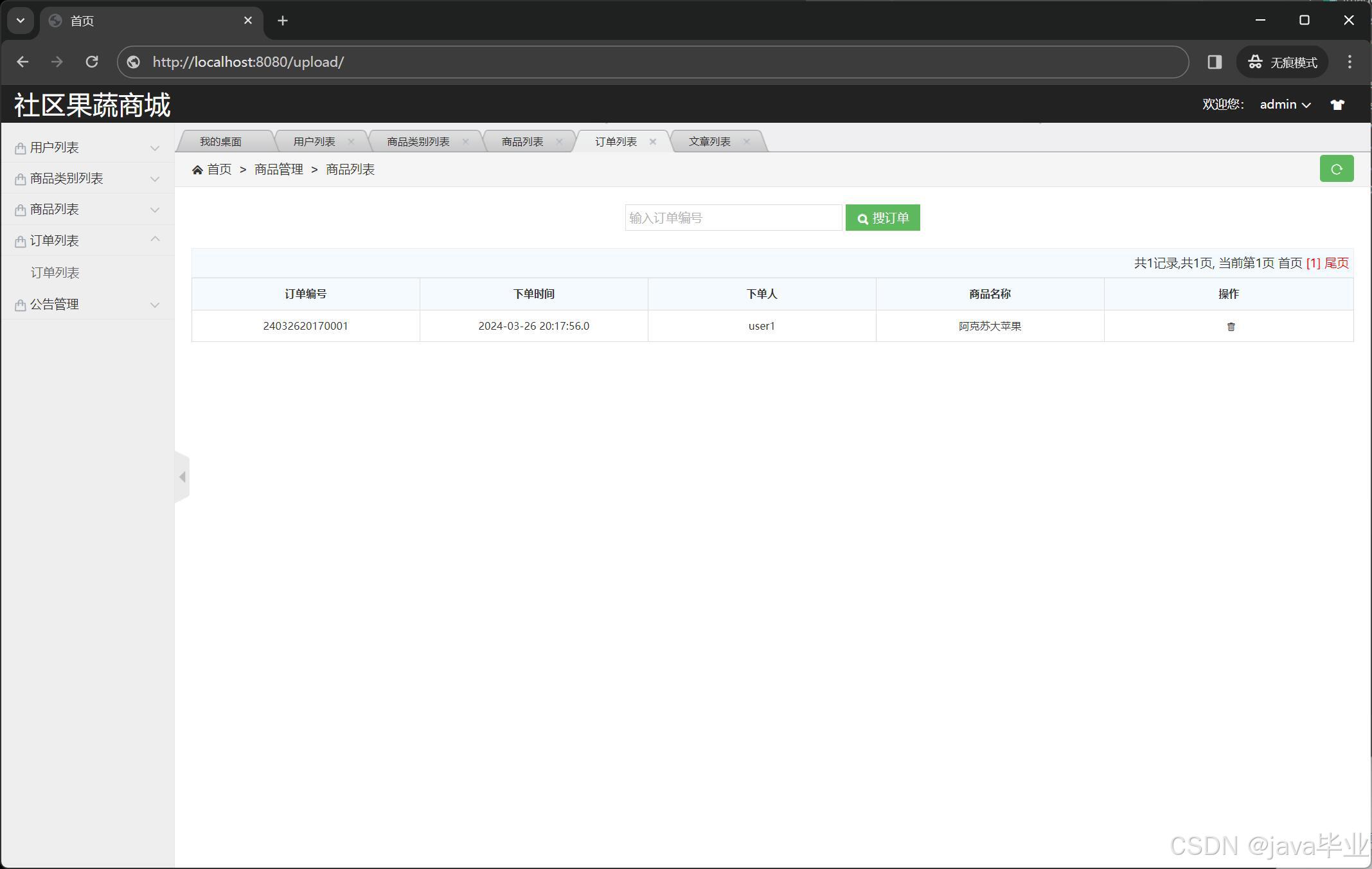Viewport: 1372px width, 869px height.
Task: Click the 商品名称 column header
Action: 990,294
